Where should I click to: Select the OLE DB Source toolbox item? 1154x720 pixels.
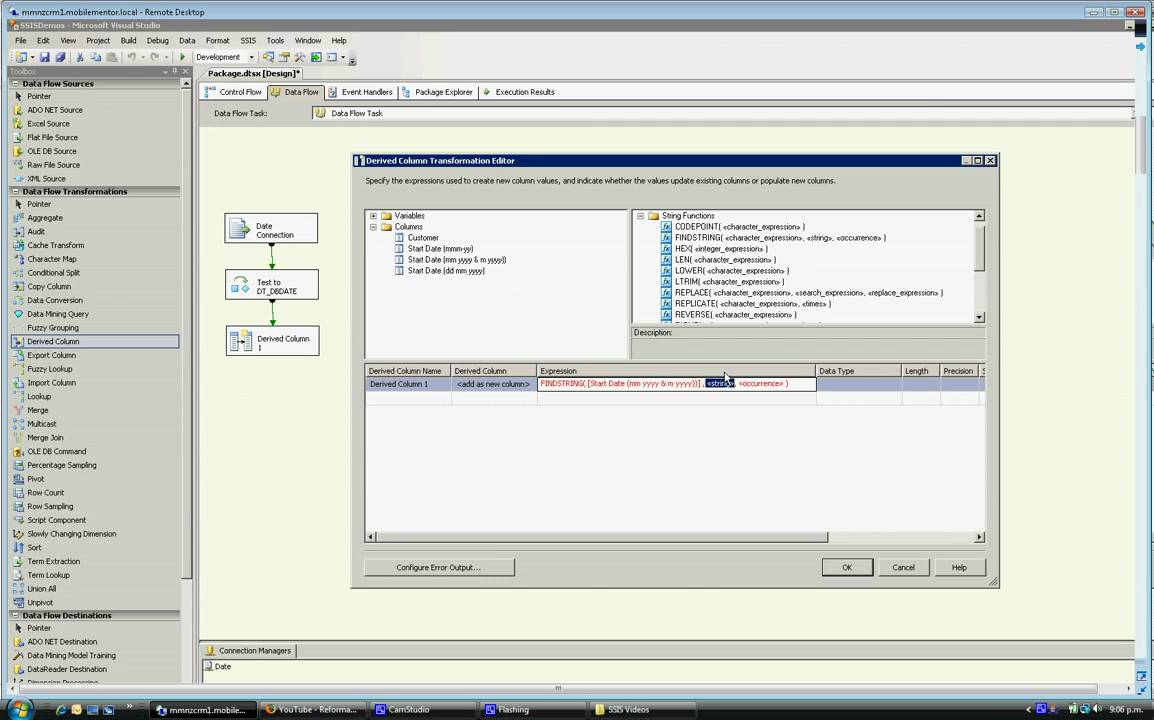(52, 151)
